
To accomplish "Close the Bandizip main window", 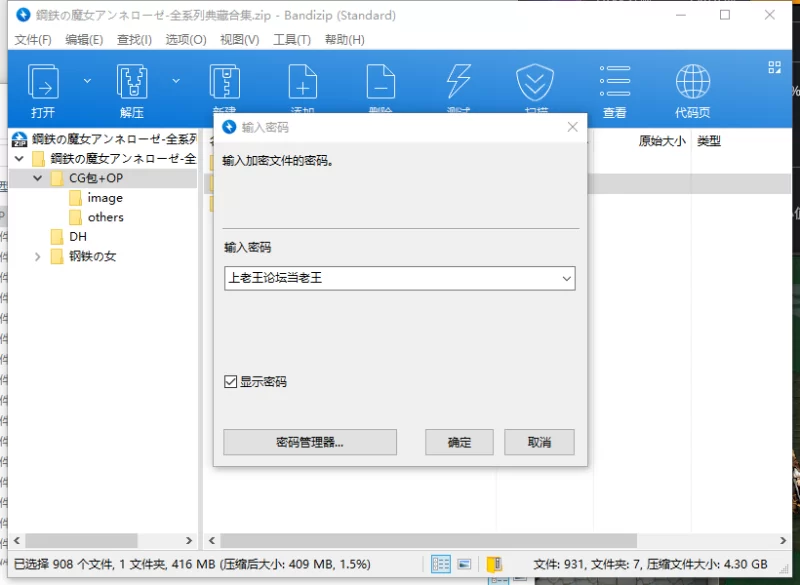I will [x=770, y=15].
